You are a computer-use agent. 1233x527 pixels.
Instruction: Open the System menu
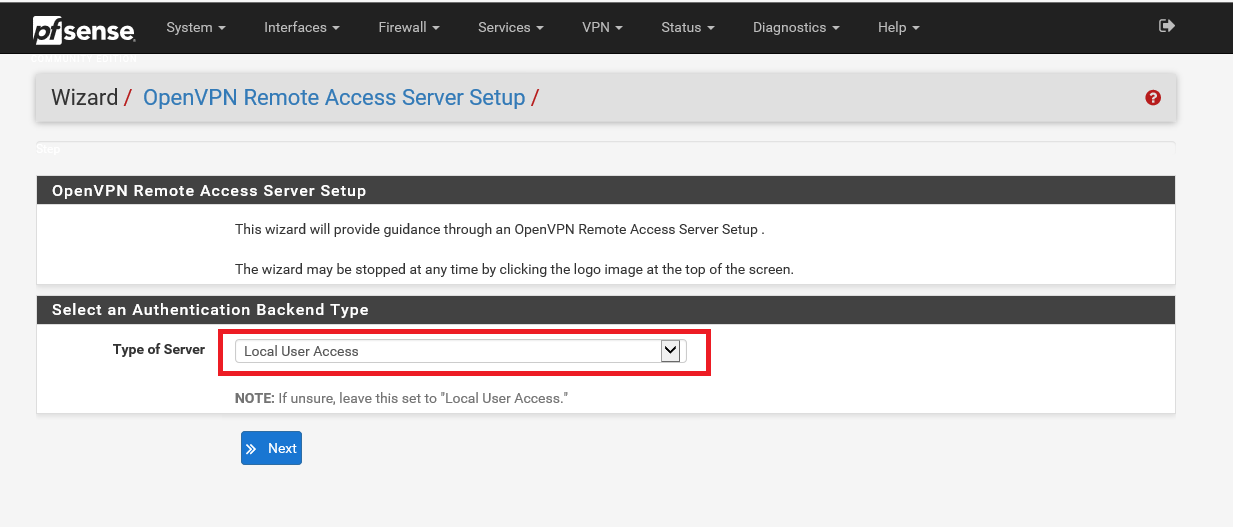[195, 27]
